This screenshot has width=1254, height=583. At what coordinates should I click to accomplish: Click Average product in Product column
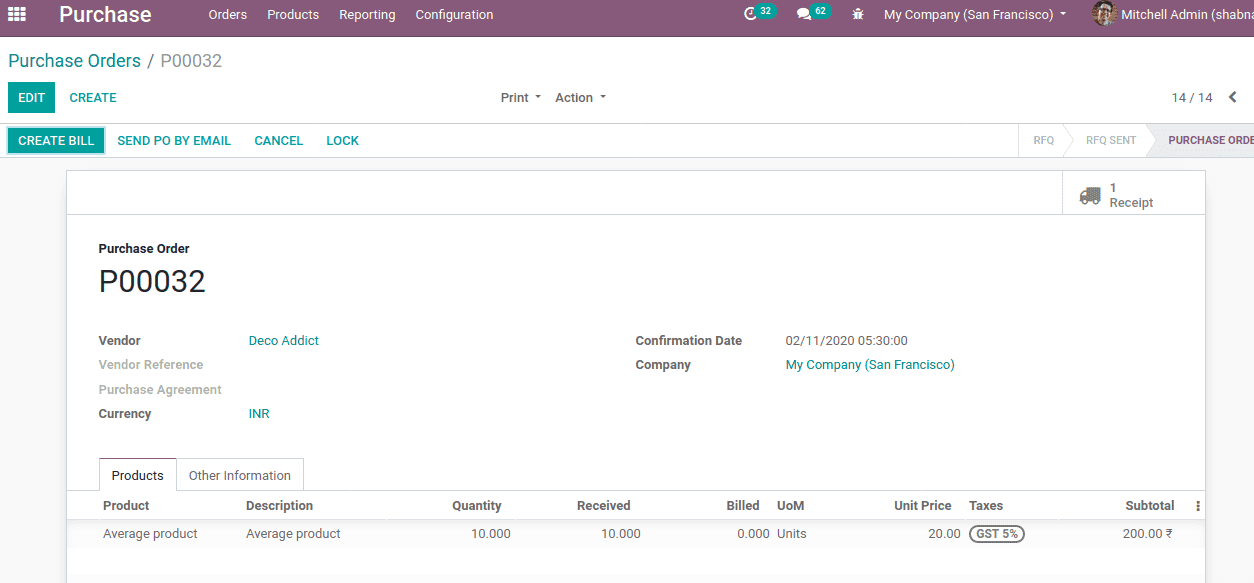point(151,534)
